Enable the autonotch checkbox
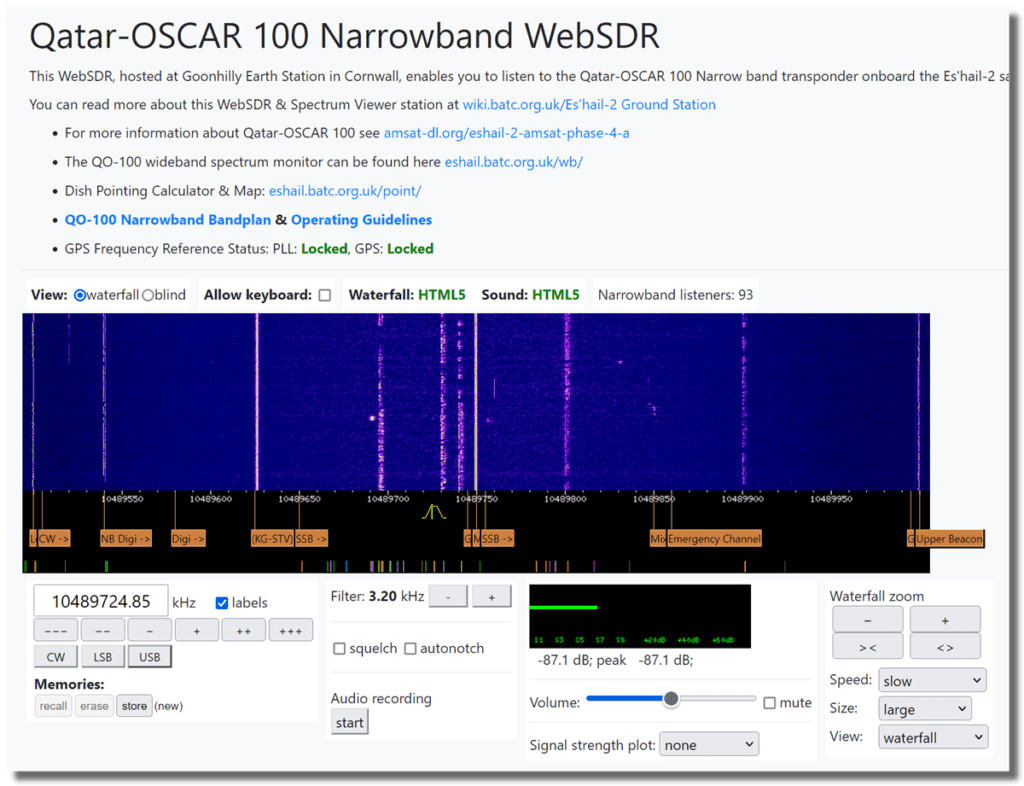1024x786 pixels. [410, 648]
